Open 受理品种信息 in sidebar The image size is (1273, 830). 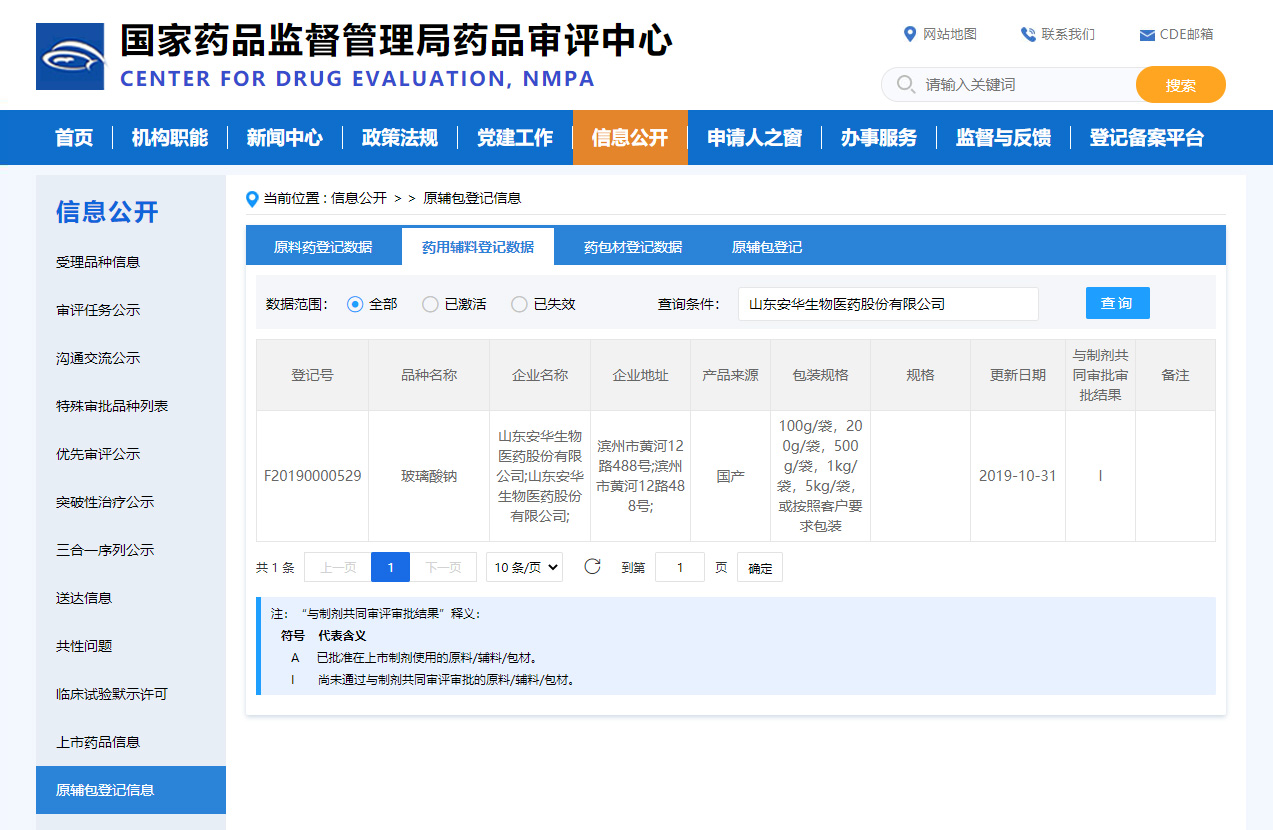tap(98, 262)
